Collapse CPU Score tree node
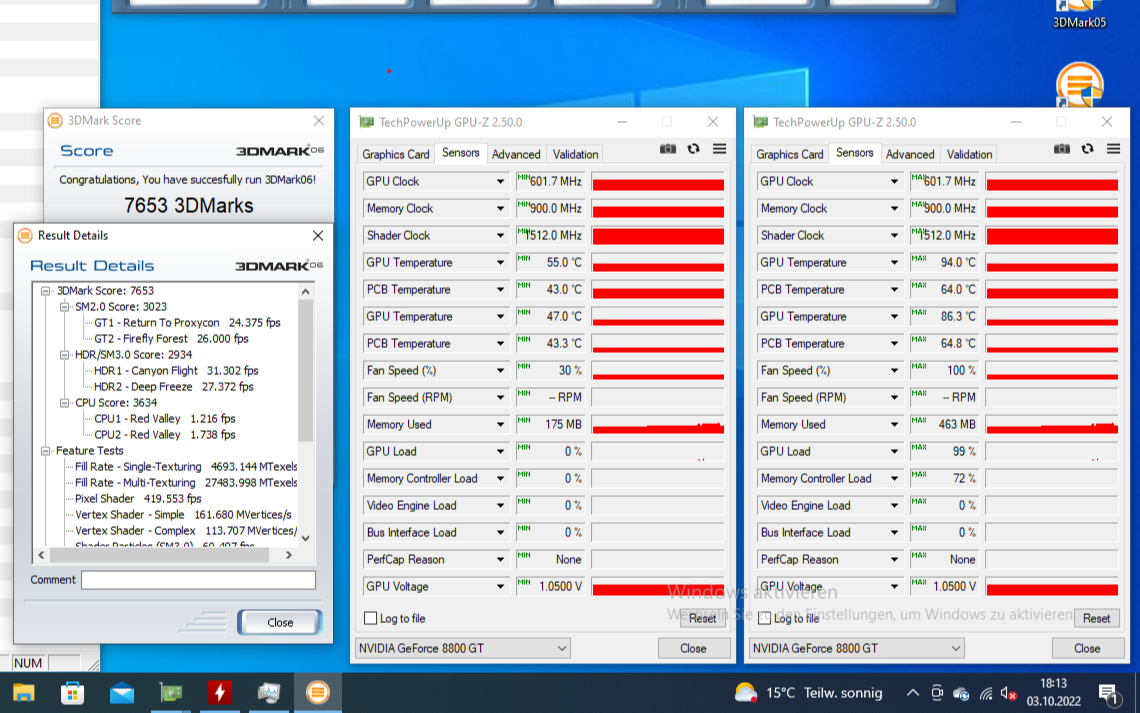Image resolution: width=1140 pixels, height=713 pixels. [x=64, y=403]
